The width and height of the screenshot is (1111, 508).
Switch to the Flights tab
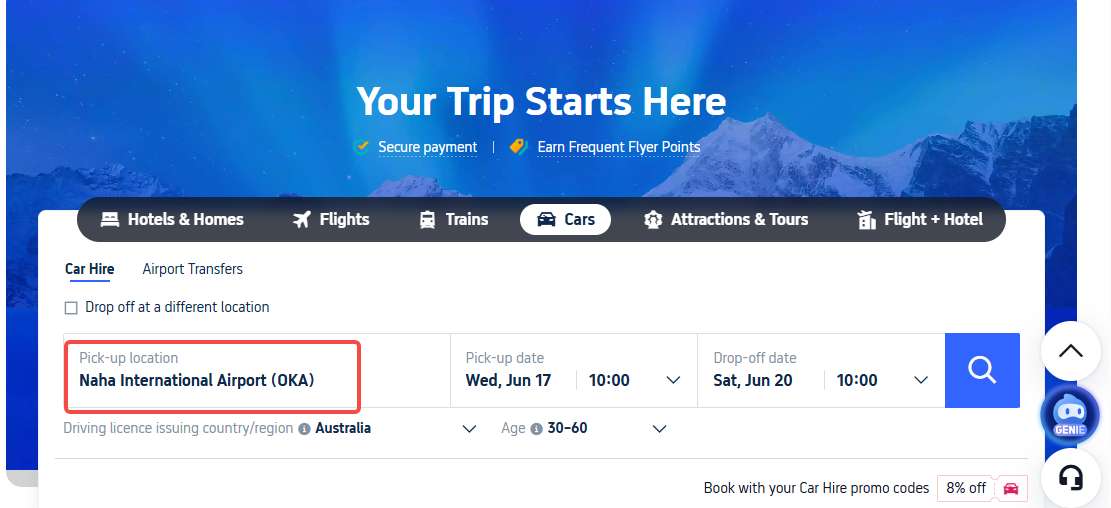click(x=331, y=220)
